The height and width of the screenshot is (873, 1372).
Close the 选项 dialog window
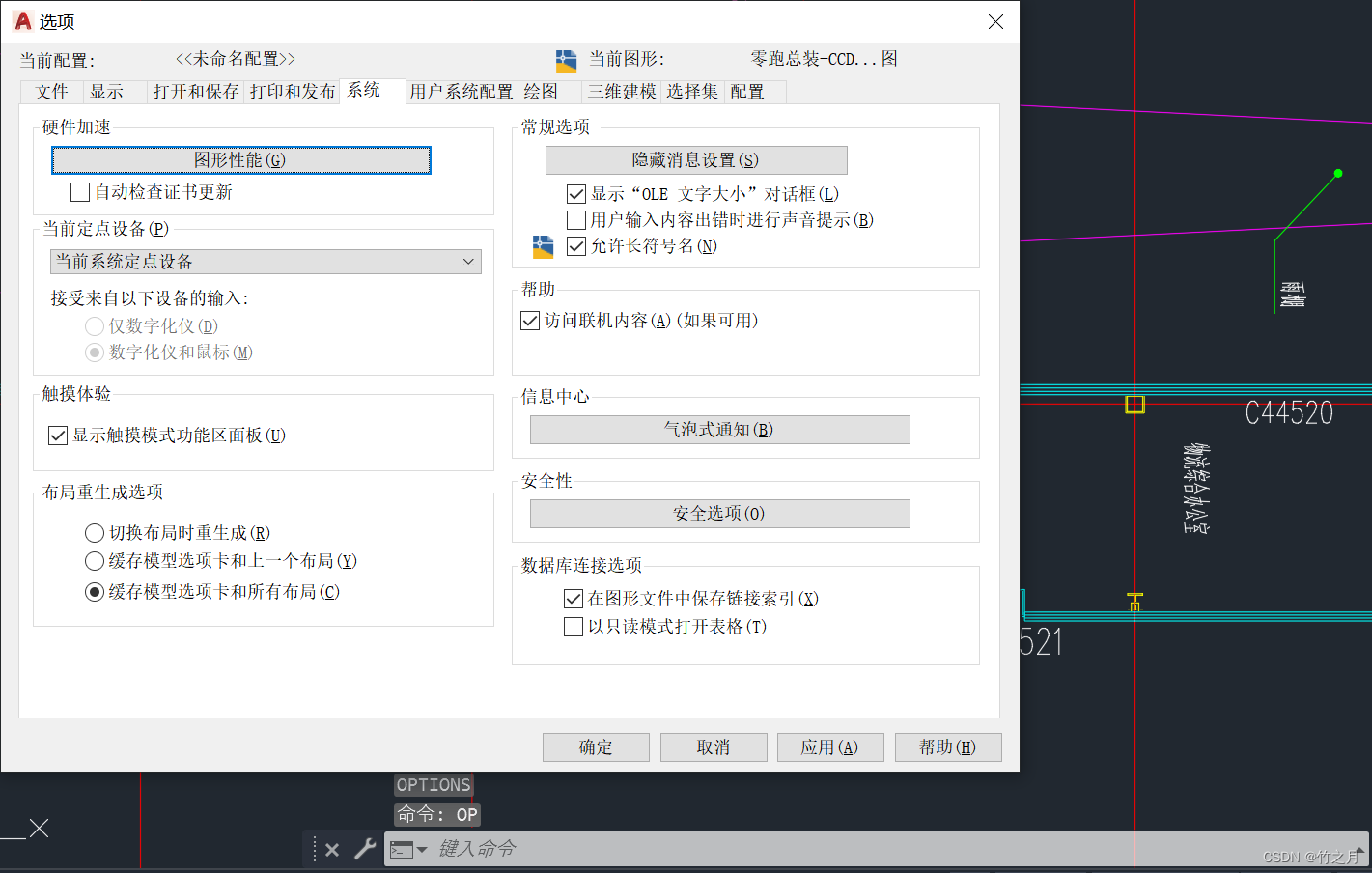pyautogui.click(x=995, y=21)
